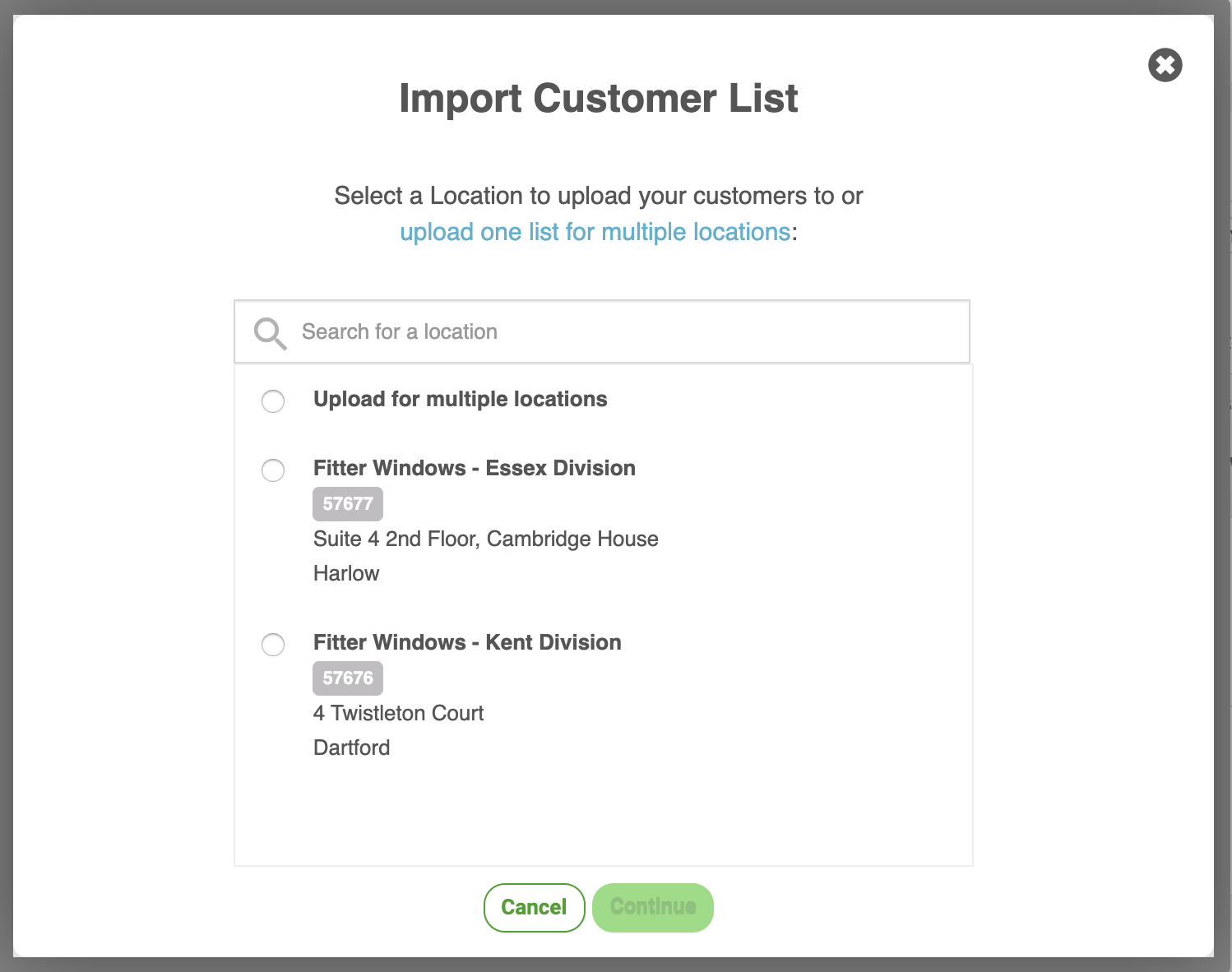Screen dimensions: 1232x972
Task: Select Upload for multiple locations radio button
Action: pyautogui.click(x=273, y=401)
